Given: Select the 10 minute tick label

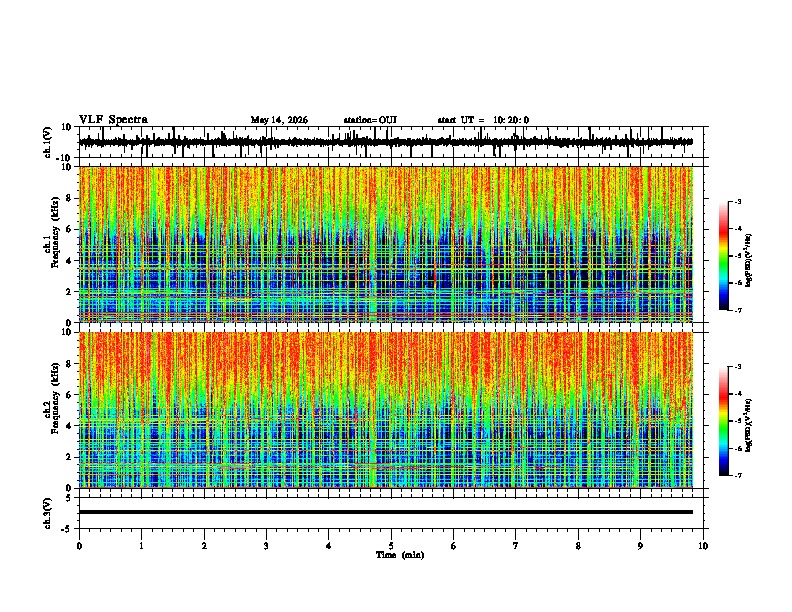Looking at the screenshot, I should click(x=703, y=546).
